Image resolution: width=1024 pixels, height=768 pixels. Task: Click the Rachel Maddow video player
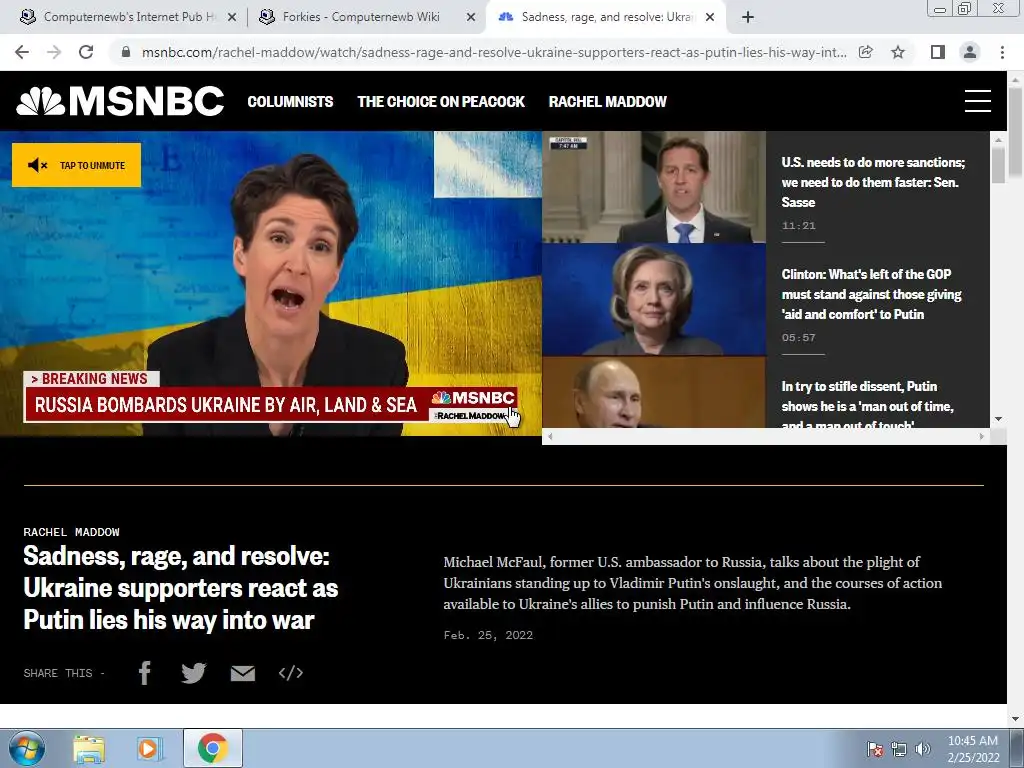coord(271,283)
